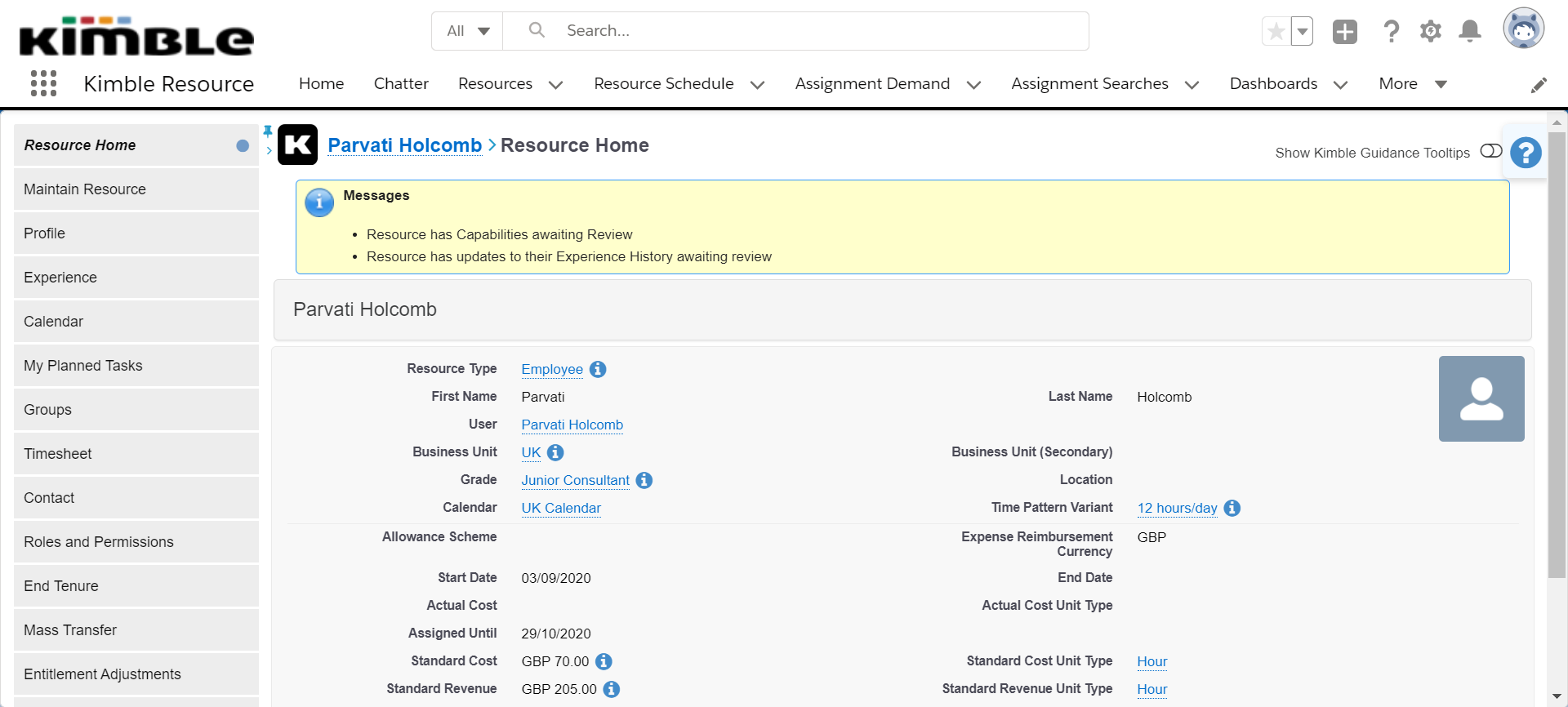Select Timesheet in the sidebar
This screenshot has height=707, width=1568.
[136, 454]
